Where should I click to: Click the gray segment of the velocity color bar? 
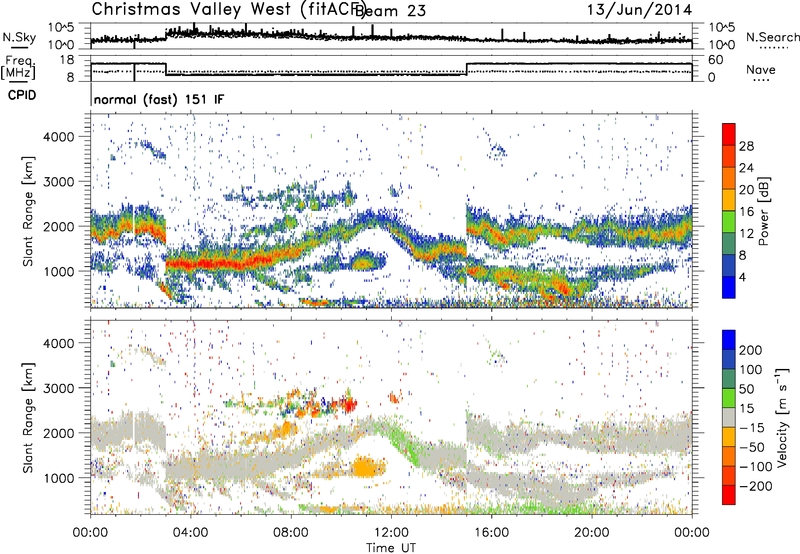point(729,418)
